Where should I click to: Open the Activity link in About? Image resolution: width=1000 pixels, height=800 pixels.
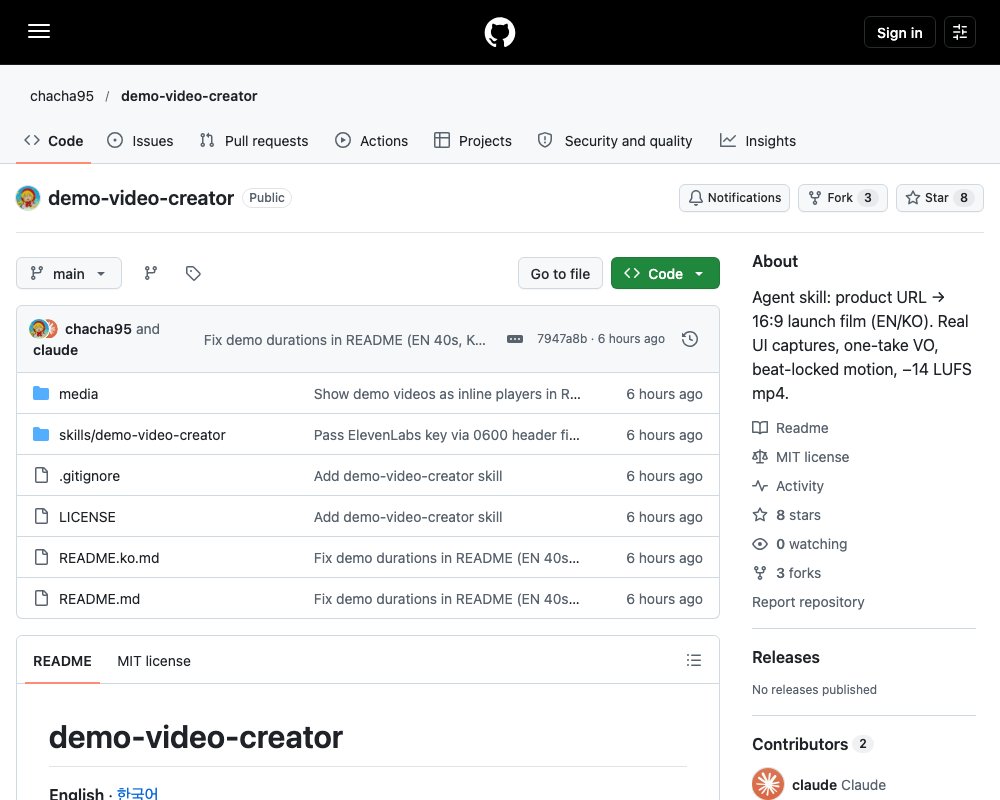click(788, 486)
